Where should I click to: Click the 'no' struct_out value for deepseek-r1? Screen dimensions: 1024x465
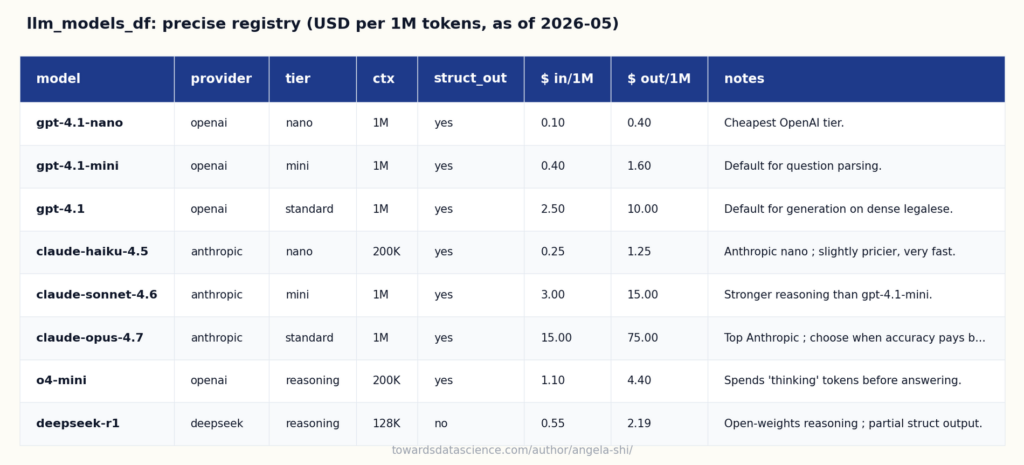click(x=441, y=424)
